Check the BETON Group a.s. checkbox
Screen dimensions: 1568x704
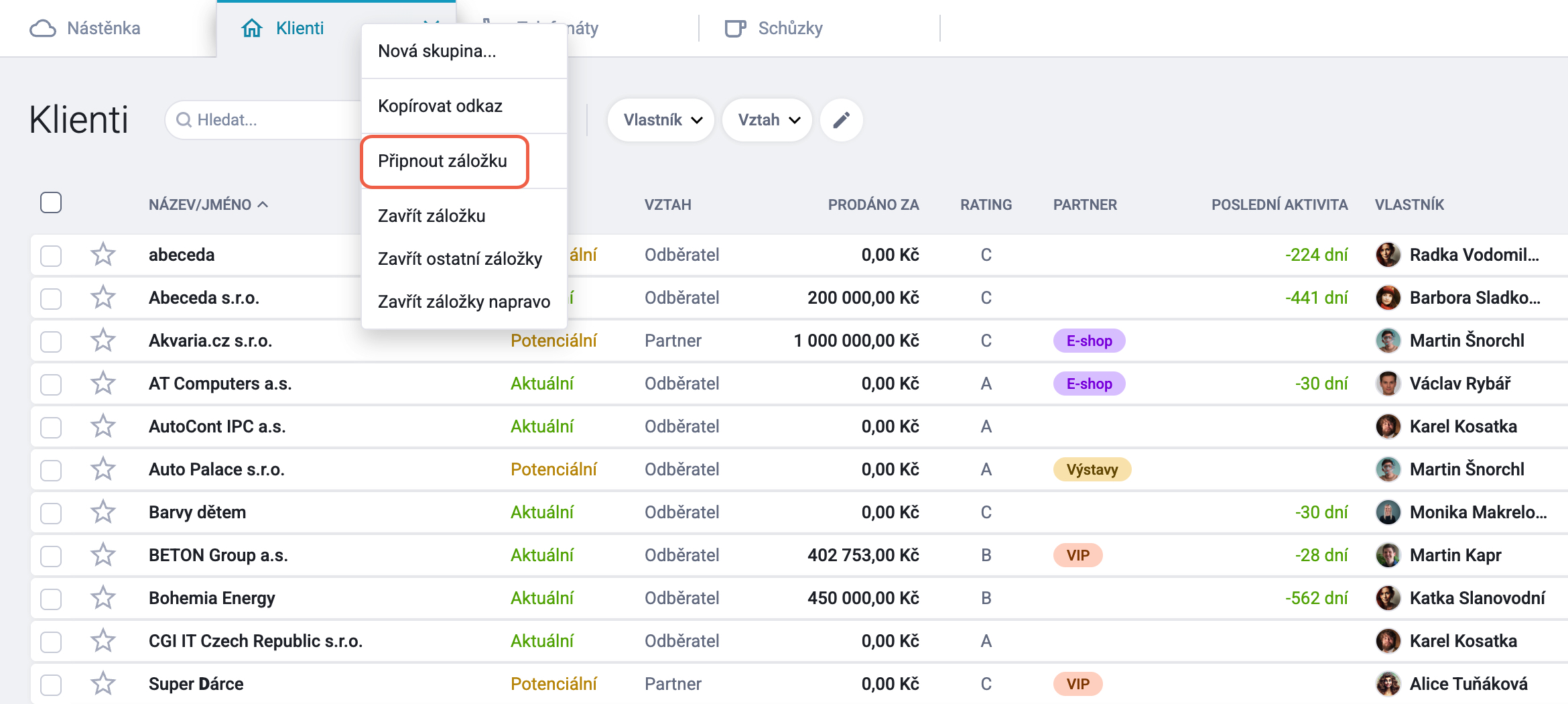[51, 556]
